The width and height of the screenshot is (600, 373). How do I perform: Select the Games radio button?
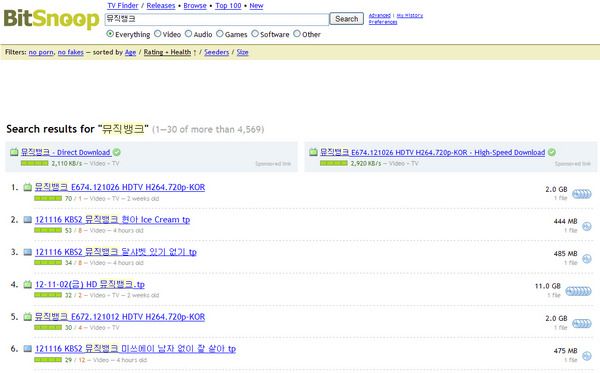coord(220,34)
